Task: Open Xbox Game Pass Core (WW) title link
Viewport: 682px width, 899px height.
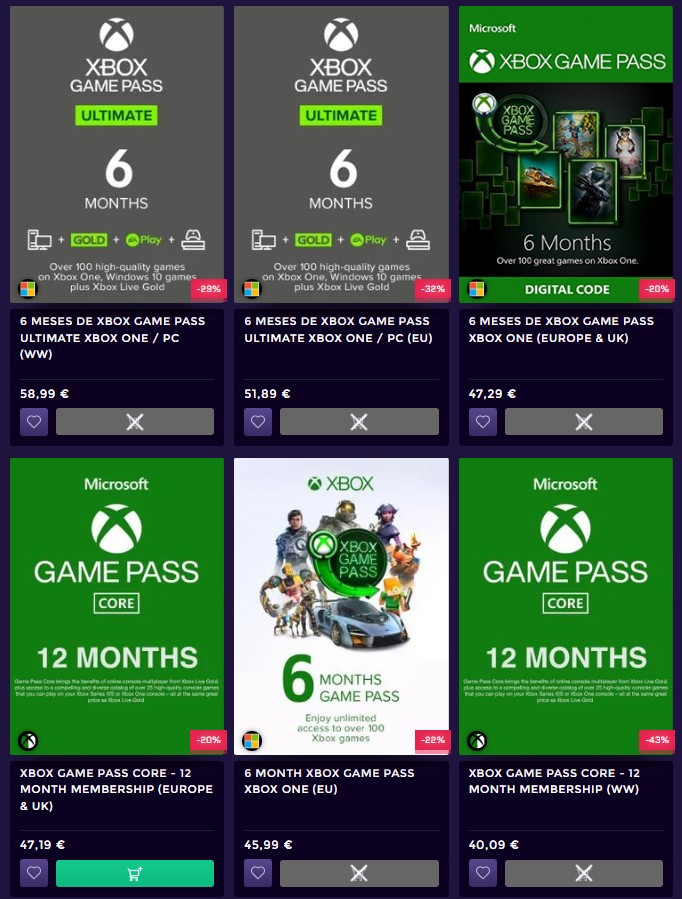Action: pos(554,781)
